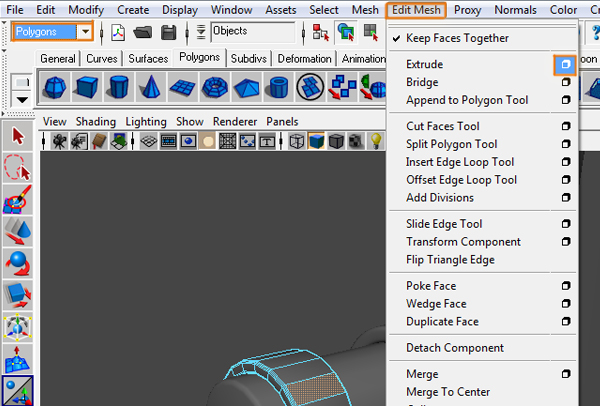Select the polygon sphere shelf icon
The height and width of the screenshot is (406, 600).
click(x=55, y=87)
